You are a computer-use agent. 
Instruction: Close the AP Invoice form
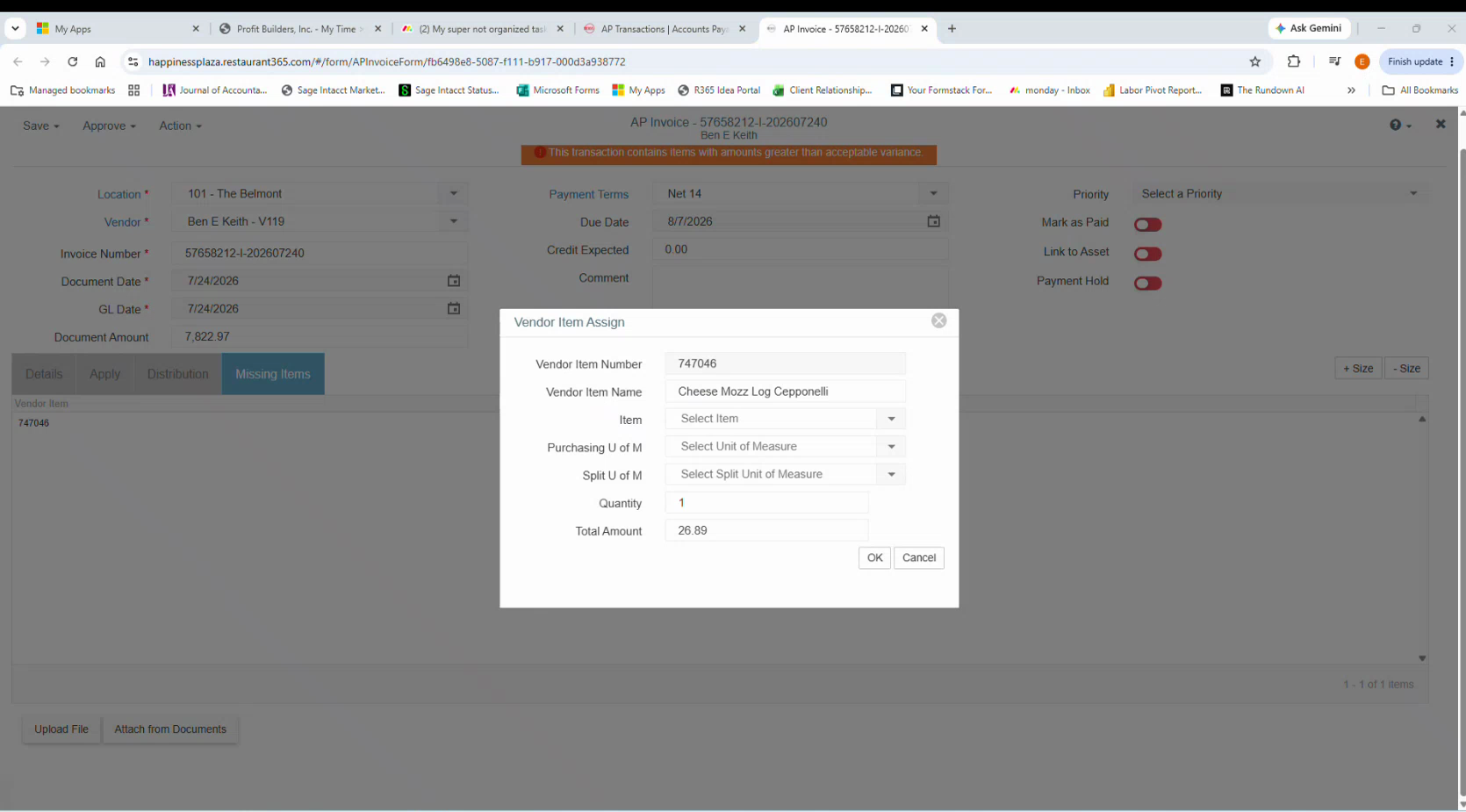pos(1441,125)
